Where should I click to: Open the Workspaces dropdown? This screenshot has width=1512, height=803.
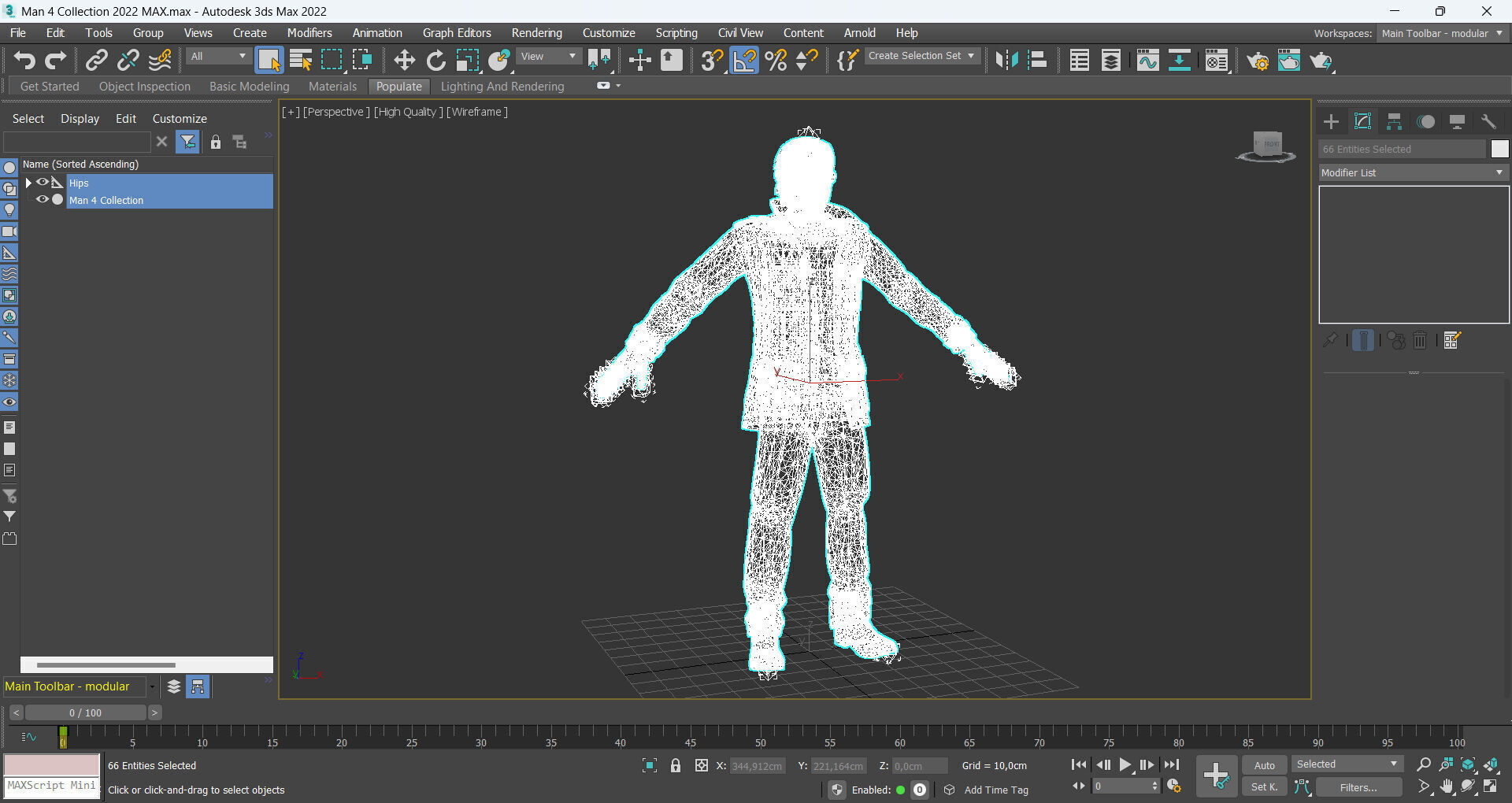(1442, 33)
